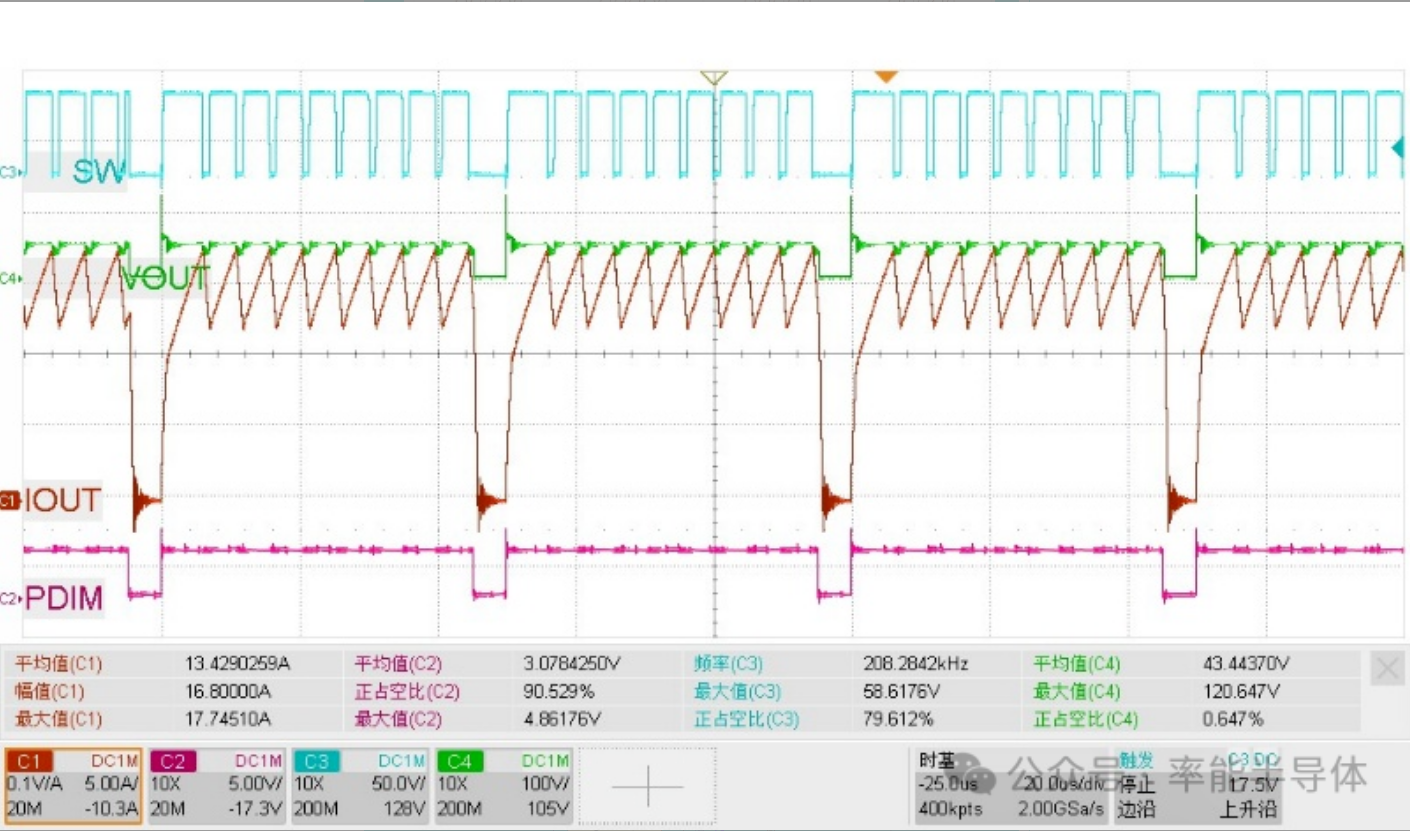Viewport: 1410px width, 831px height.
Task: Select the 正占空比(C3) measurement label
Action: click(x=746, y=718)
